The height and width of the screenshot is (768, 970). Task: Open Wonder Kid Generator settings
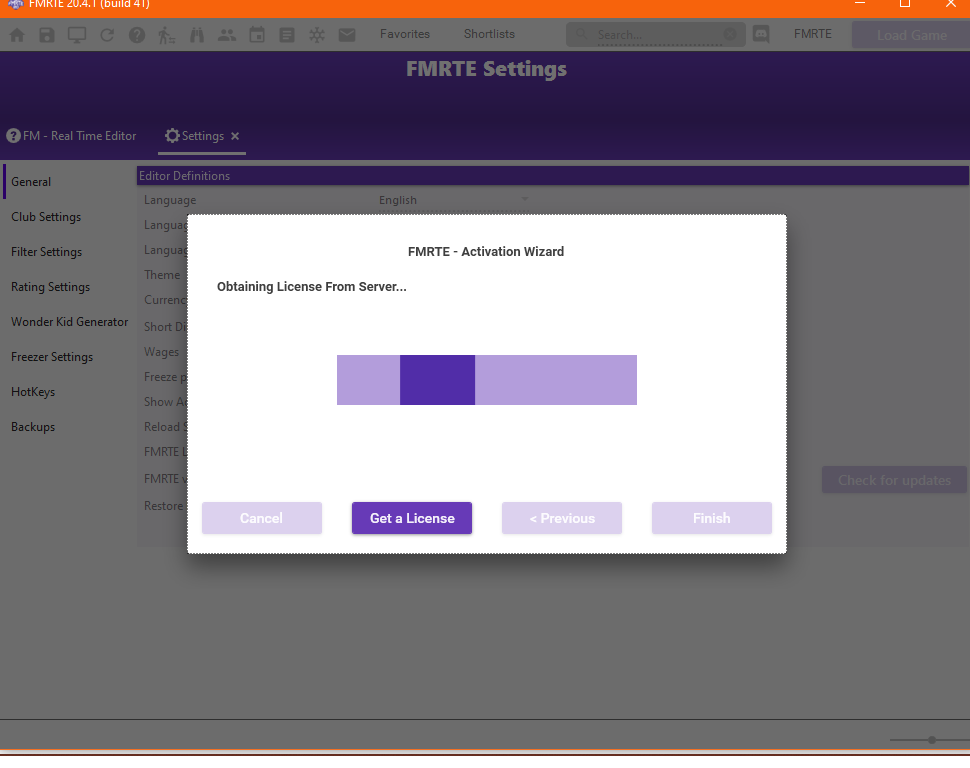click(x=69, y=322)
